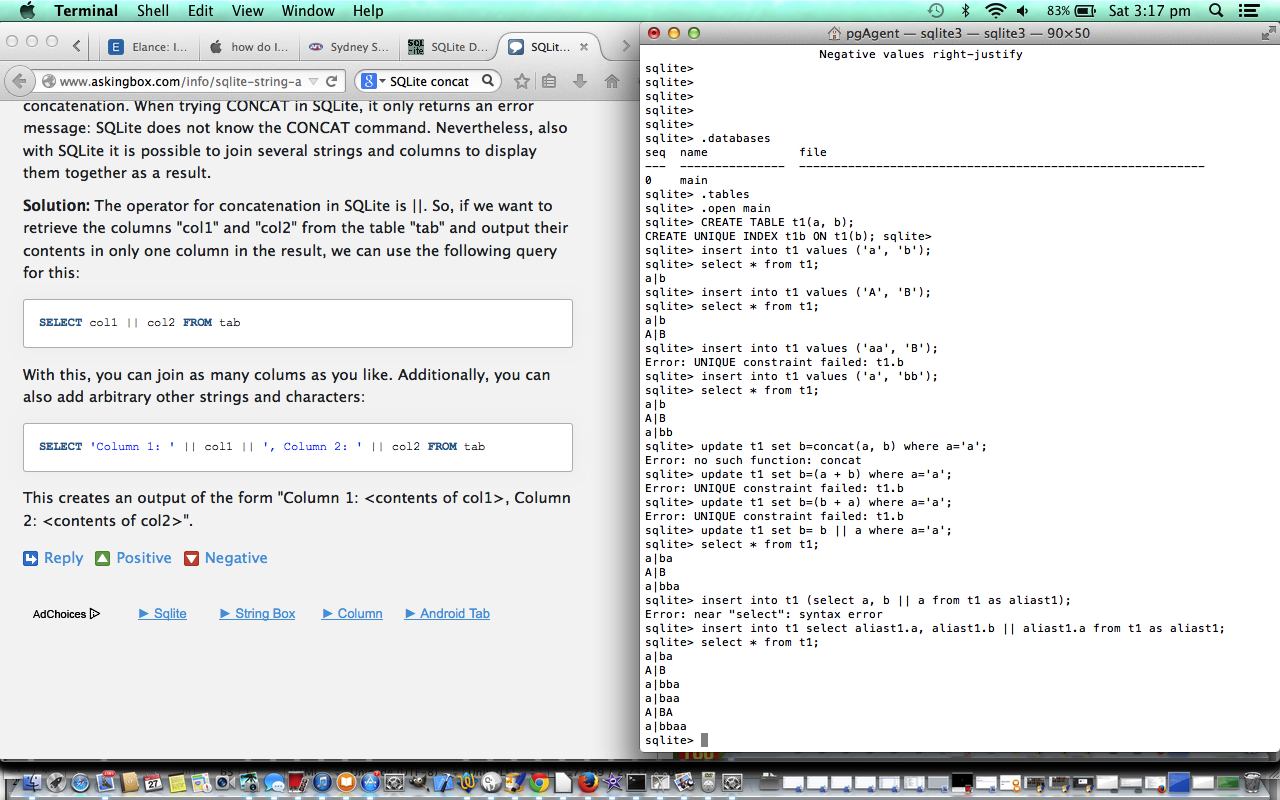The height and width of the screenshot is (800, 1280).
Task: Click the search magnifier in the search box
Action: [488, 81]
